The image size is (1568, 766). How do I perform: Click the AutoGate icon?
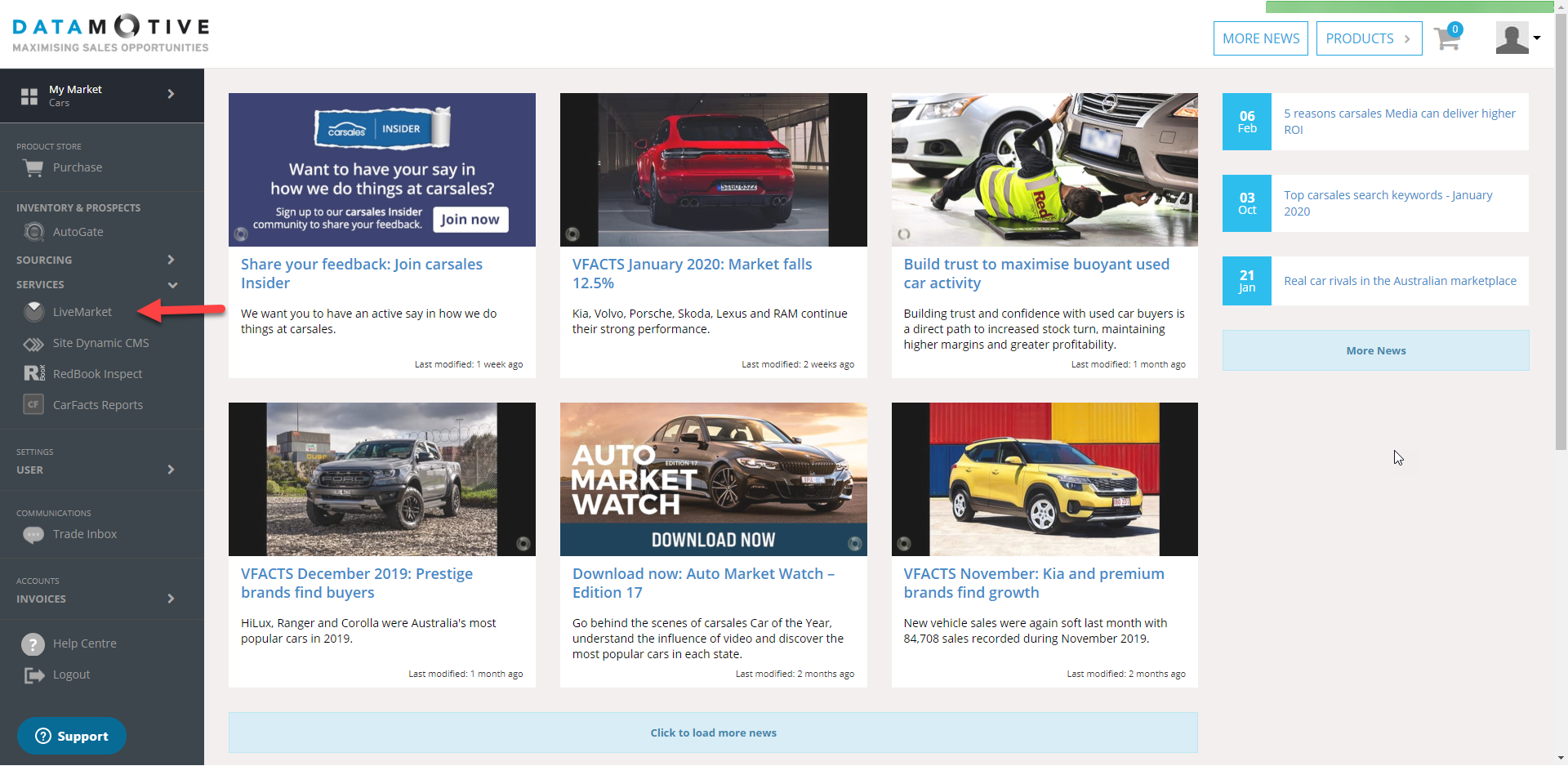[33, 233]
